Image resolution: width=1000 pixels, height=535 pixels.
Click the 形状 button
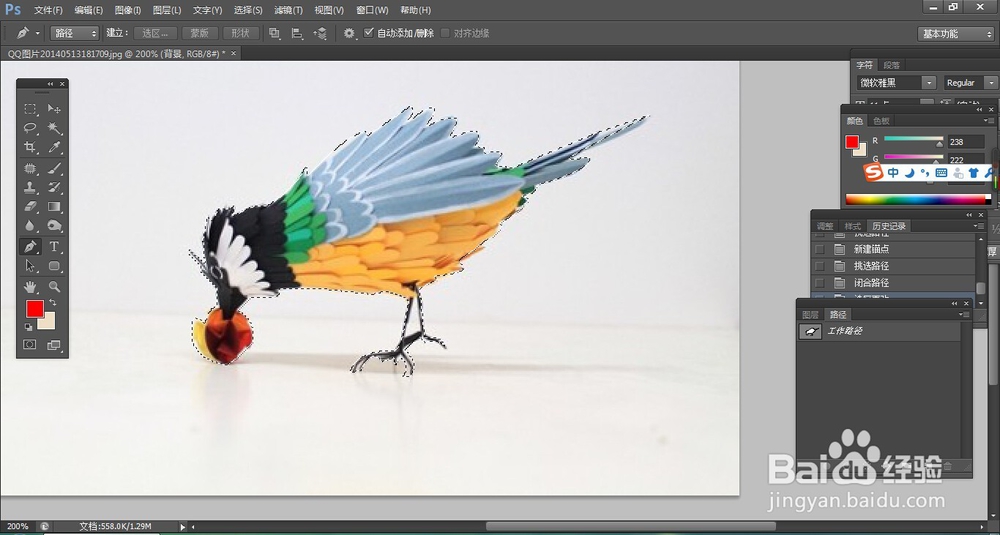pyautogui.click(x=240, y=33)
